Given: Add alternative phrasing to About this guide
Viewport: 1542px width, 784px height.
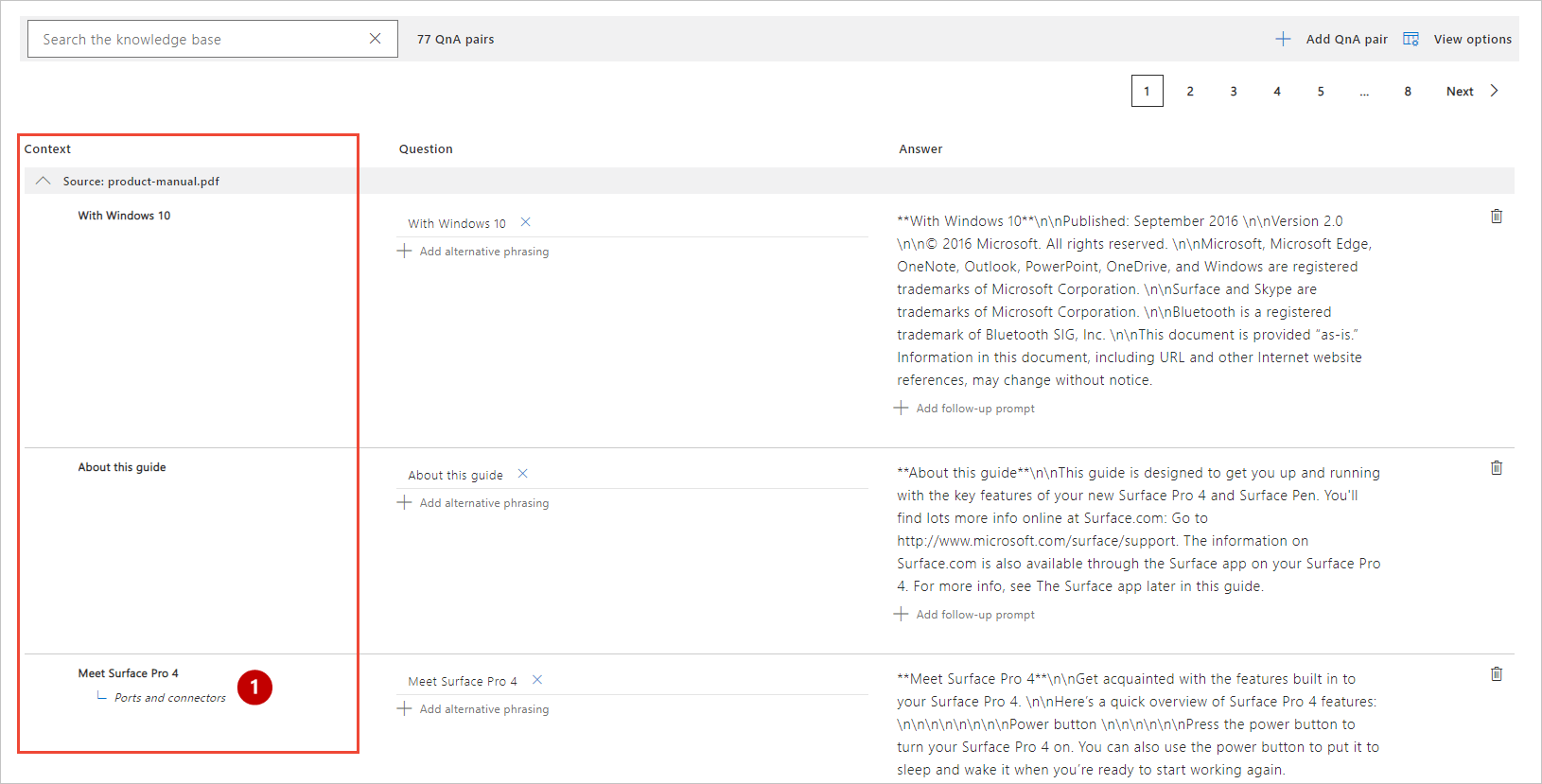Looking at the screenshot, I should [x=484, y=503].
